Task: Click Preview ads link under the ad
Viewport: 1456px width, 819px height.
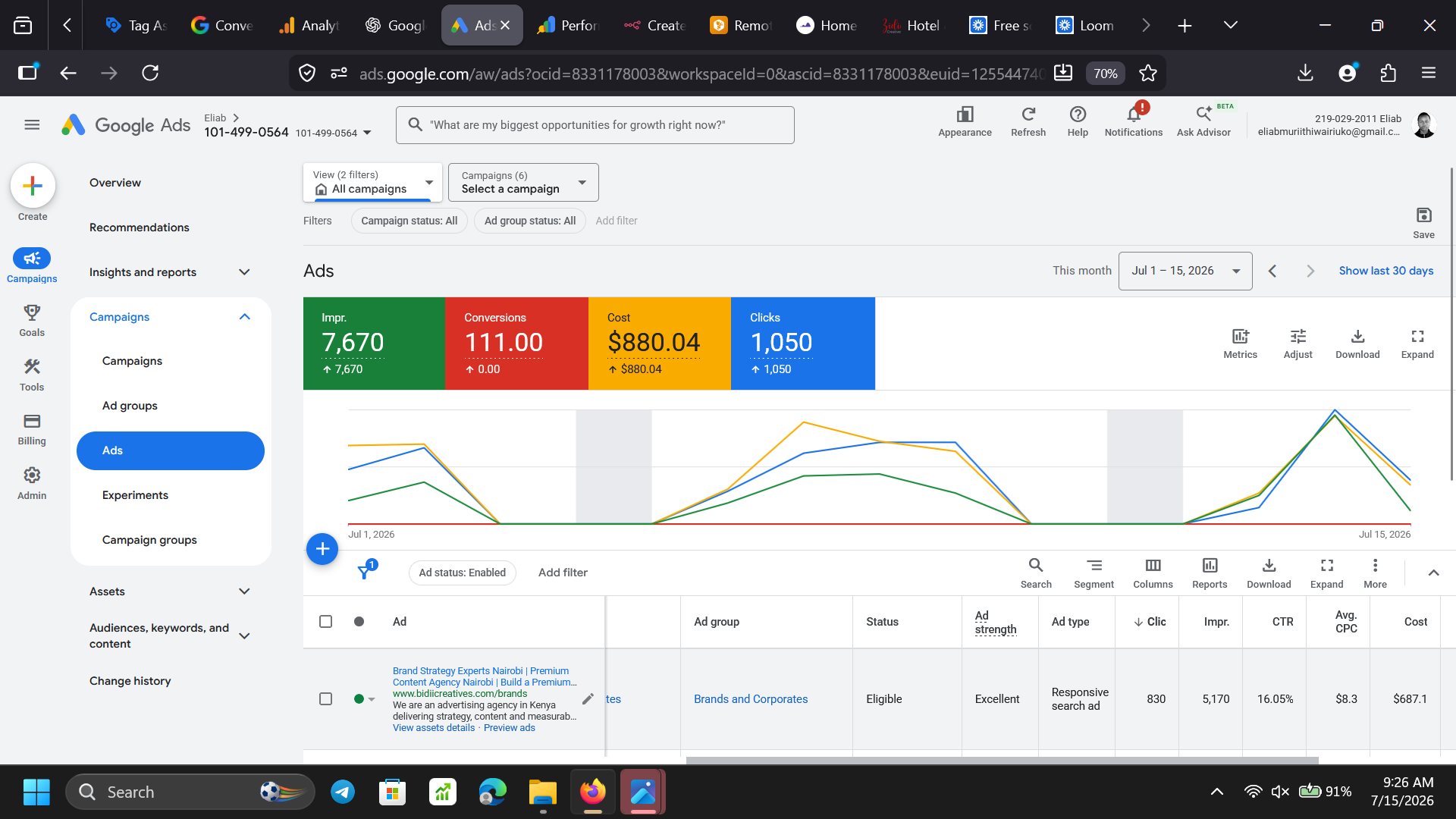Action: (510, 728)
